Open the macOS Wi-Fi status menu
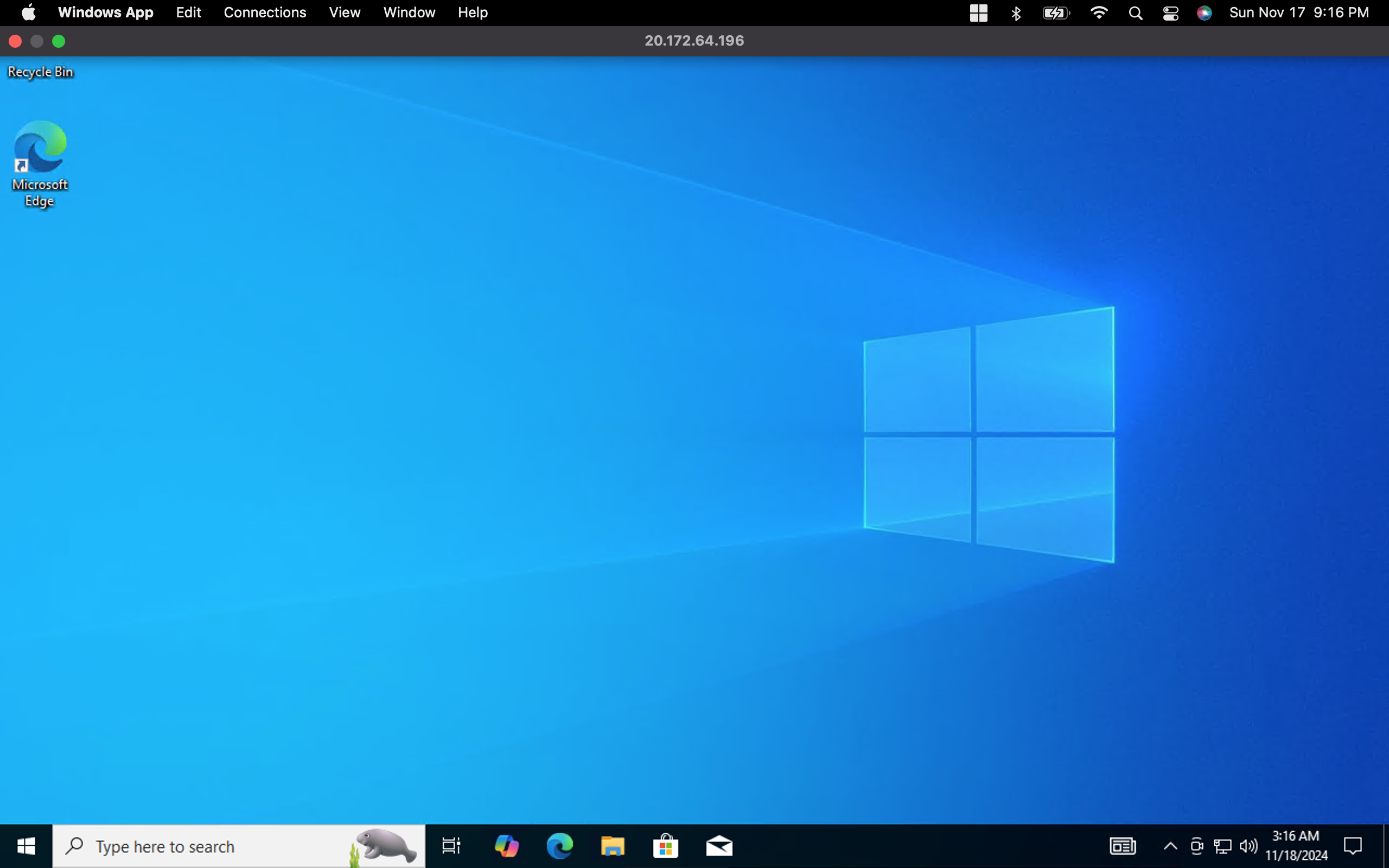Viewport: 1389px width, 868px height. [x=1099, y=12]
